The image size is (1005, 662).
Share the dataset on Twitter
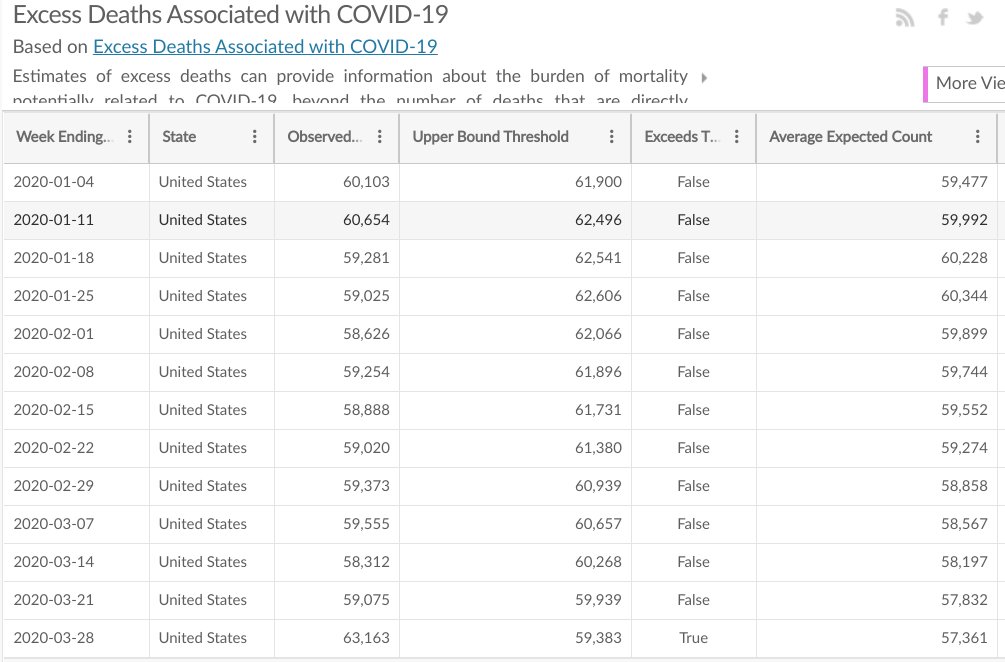(x=975, y=18)
